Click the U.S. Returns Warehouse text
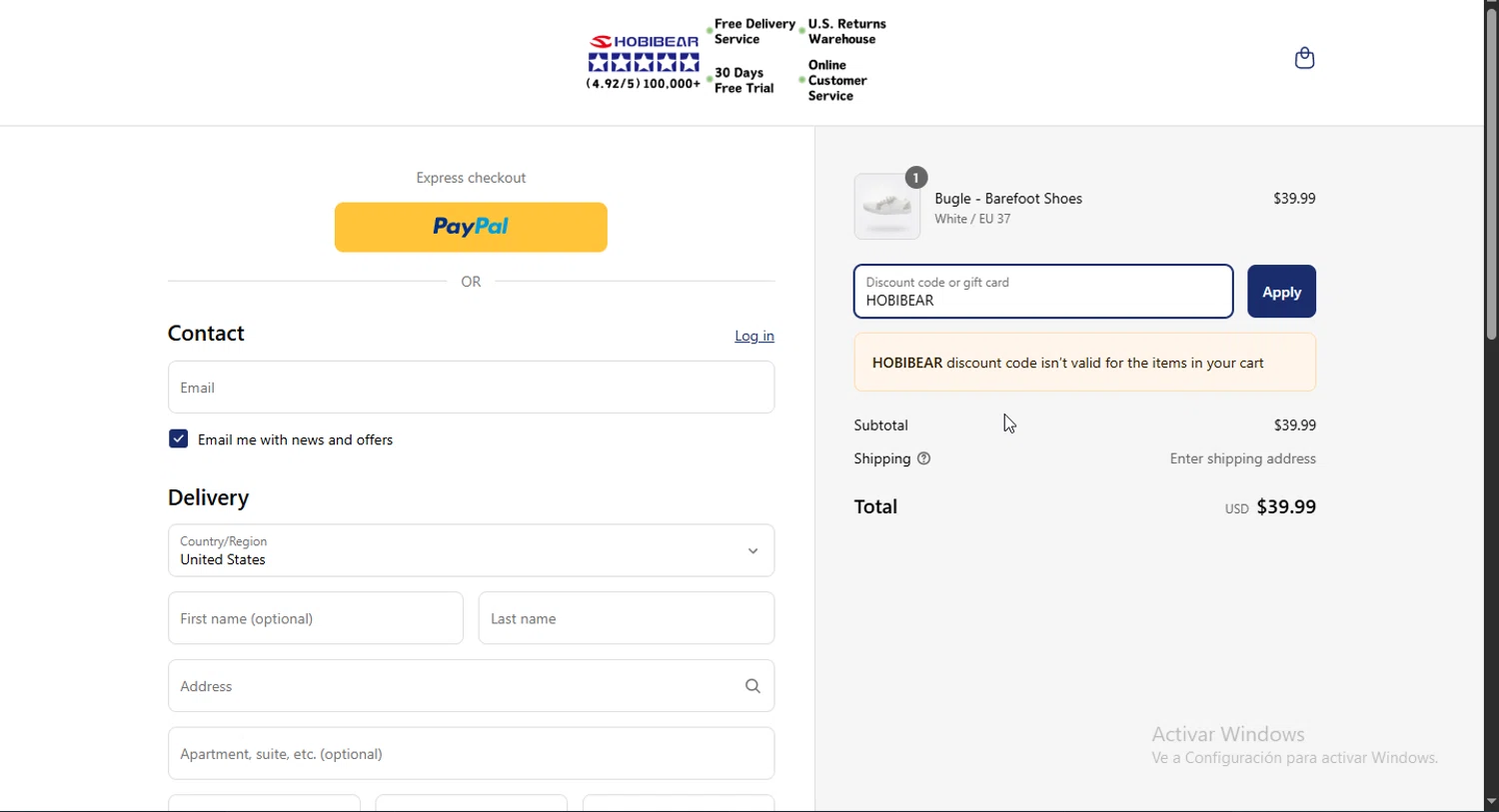The height and width of the screenshot is (812, 1499). point(846,32)
